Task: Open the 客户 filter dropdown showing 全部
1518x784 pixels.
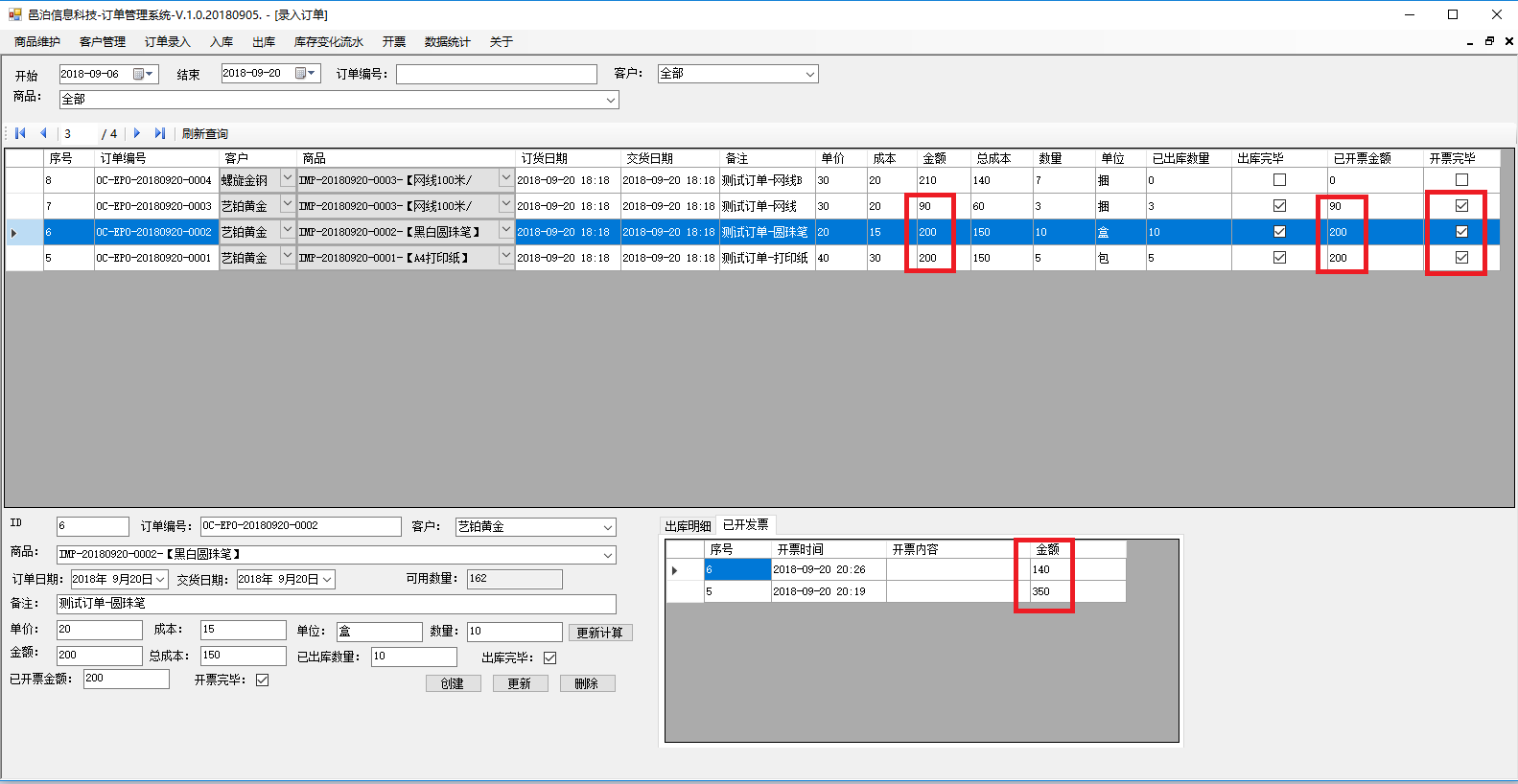Action: click(810, 74)
